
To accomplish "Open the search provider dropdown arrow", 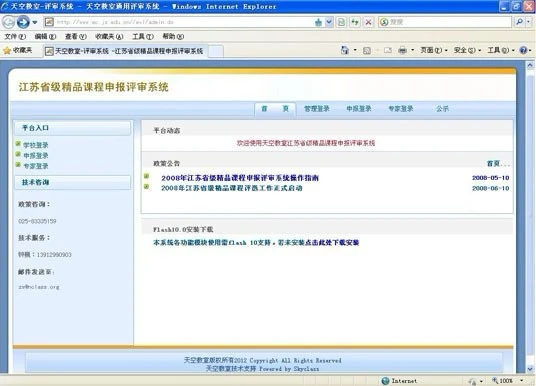I will point(529,22).
